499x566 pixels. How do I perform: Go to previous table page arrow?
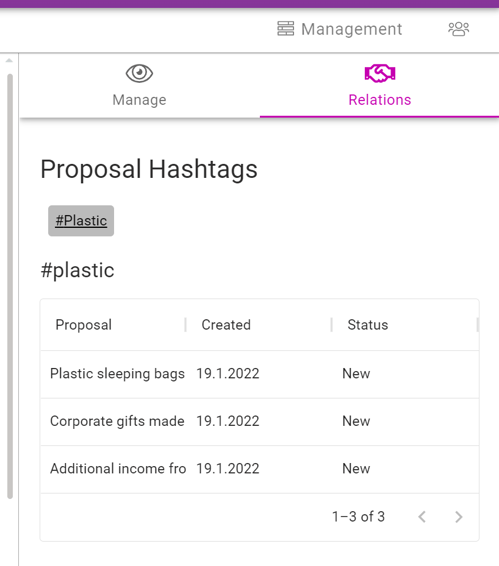point(422,517)
